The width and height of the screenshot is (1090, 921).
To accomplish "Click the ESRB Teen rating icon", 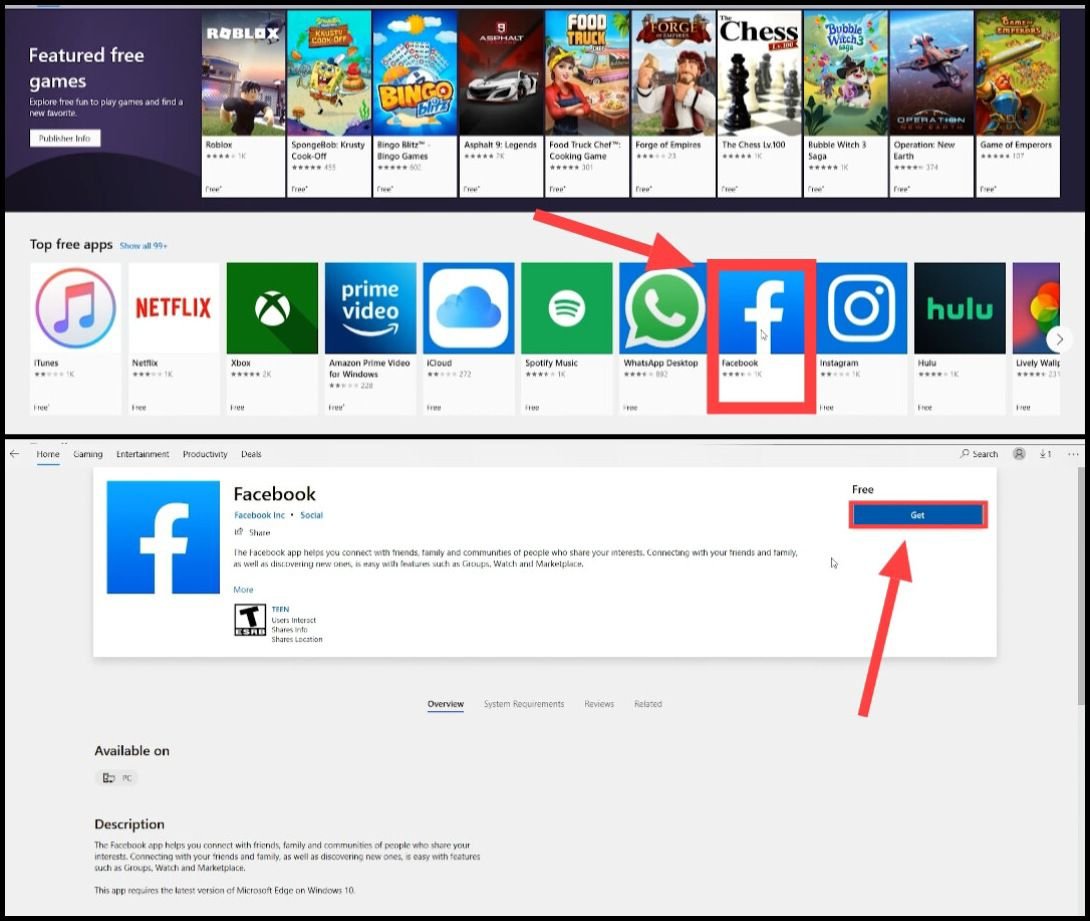I will [250, 620].
